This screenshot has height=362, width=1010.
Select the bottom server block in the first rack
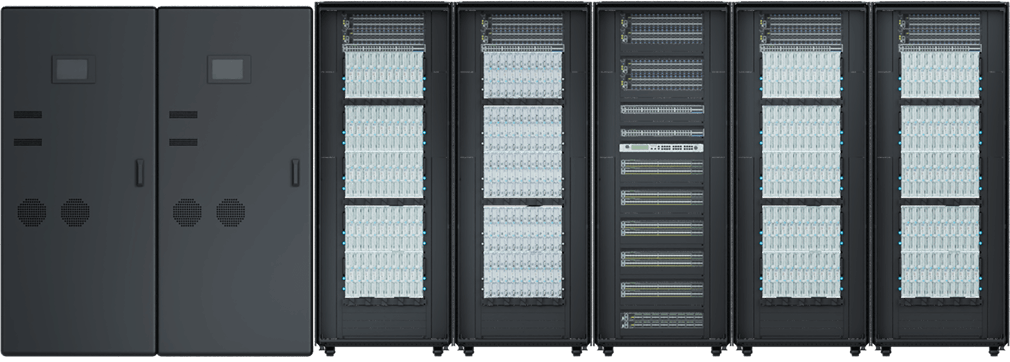point(384,251)
